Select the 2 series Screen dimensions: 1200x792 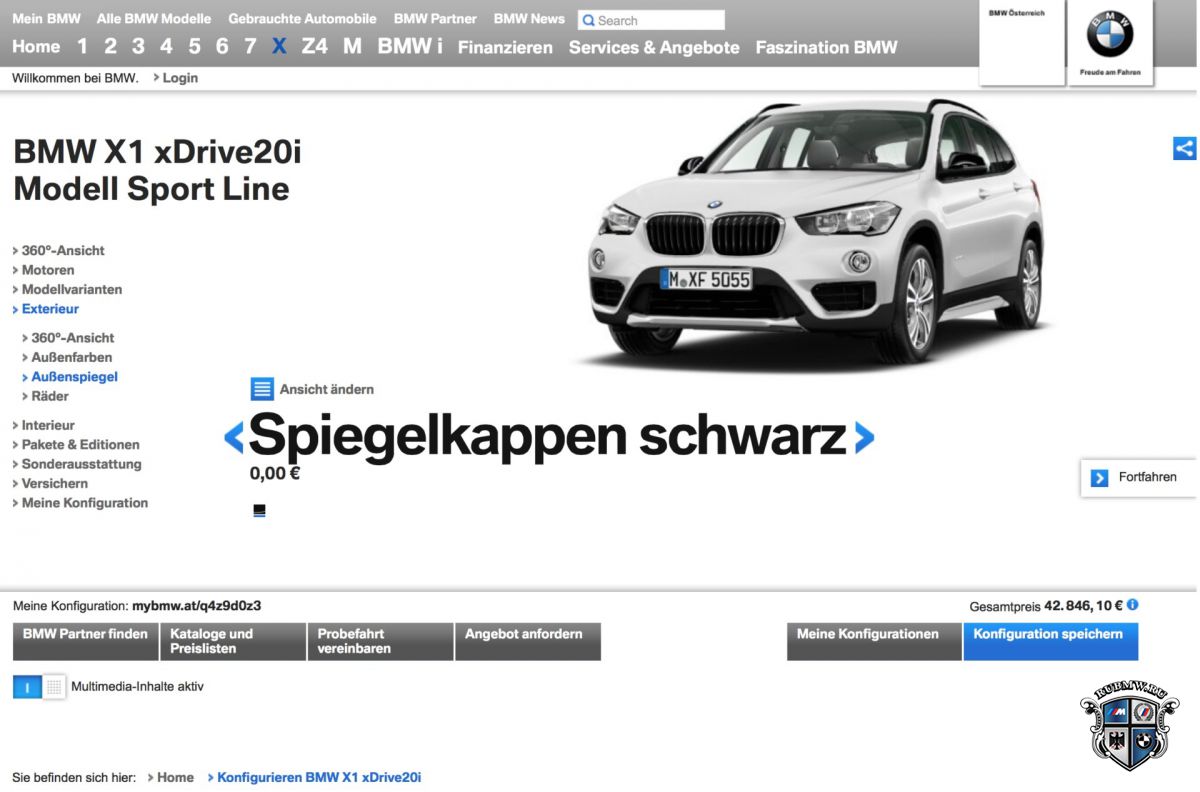point(110,47)
